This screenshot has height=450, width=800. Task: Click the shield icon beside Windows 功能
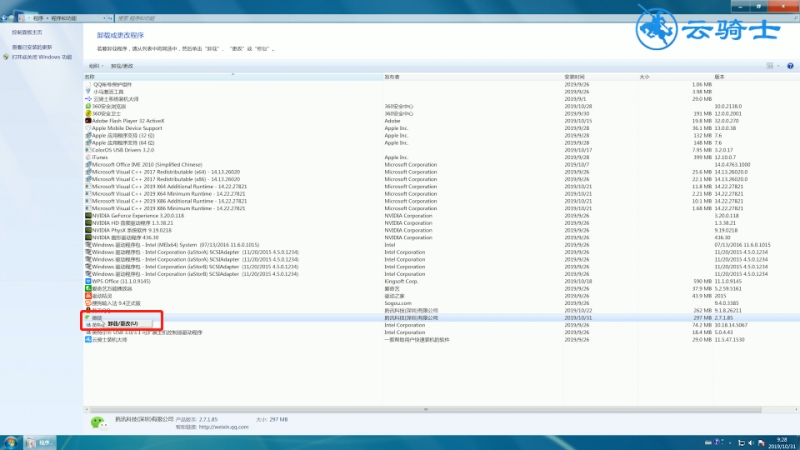pyautogui.click(x=6, y=57)
